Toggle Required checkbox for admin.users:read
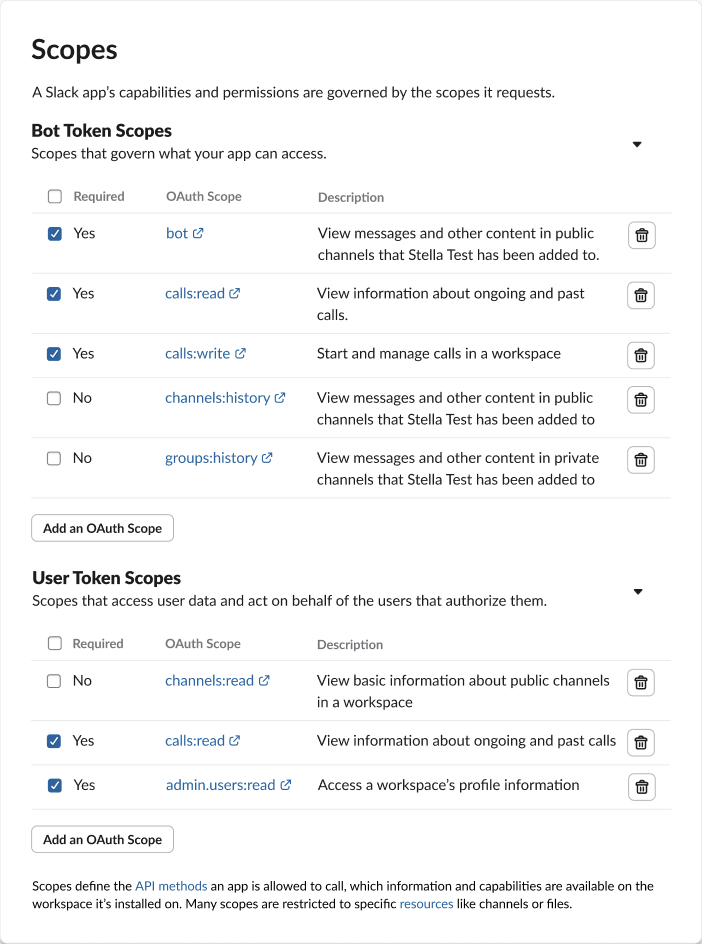Viewport: 702px width, 944px height. [x=55, y=785]
